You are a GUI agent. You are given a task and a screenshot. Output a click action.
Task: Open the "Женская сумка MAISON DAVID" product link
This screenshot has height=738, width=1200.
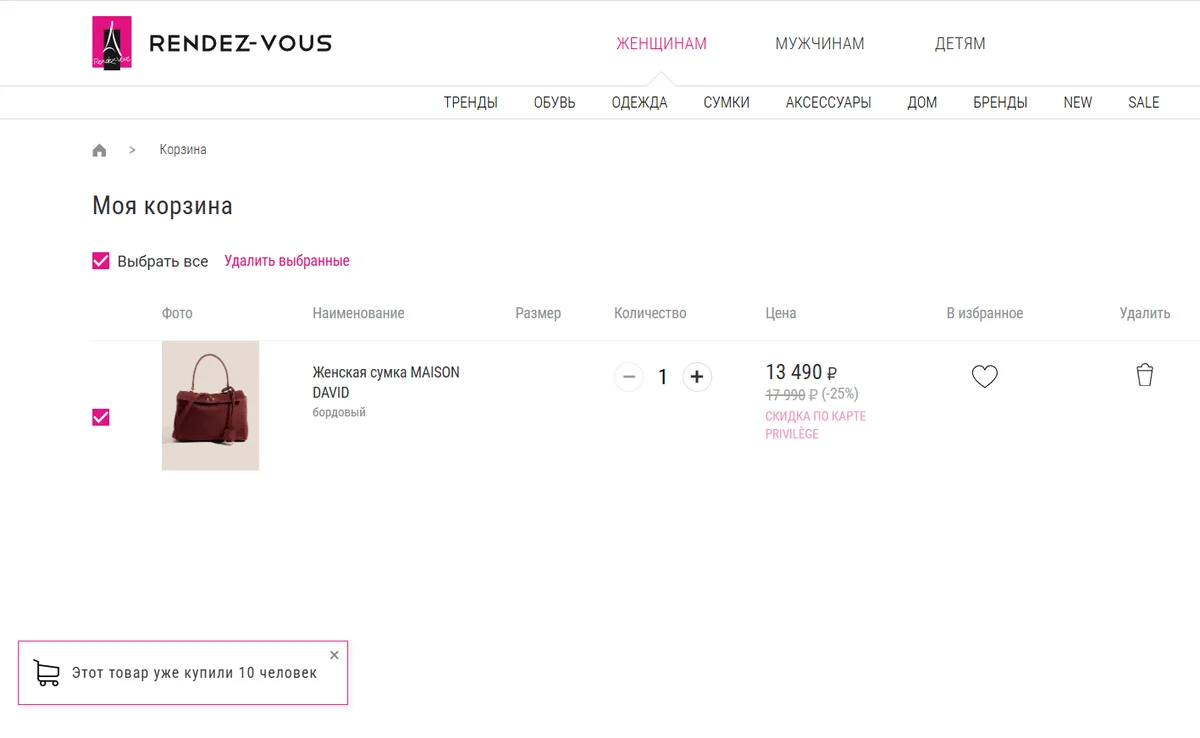[385, 382]
